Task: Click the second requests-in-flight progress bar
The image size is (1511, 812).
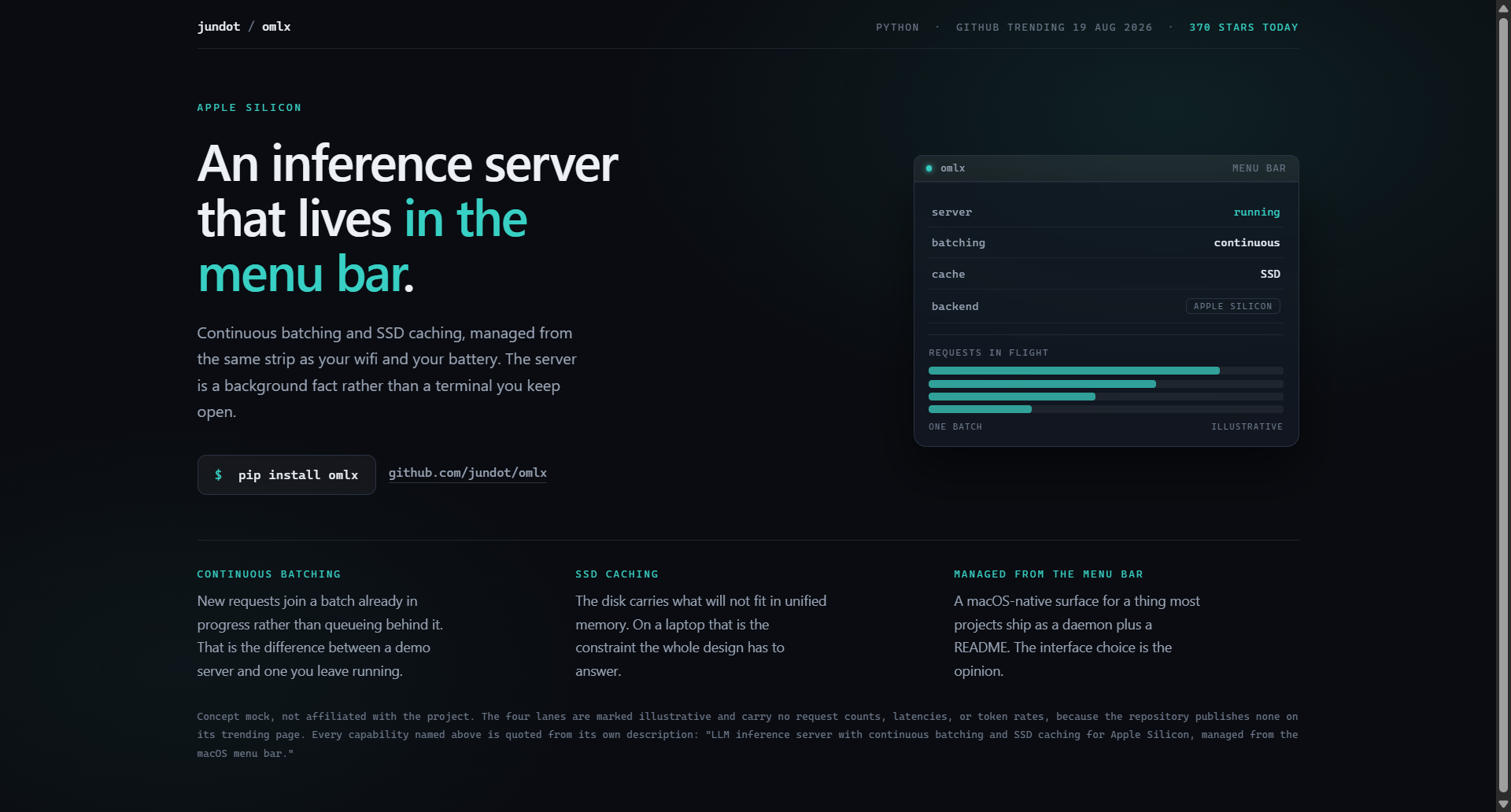Action: tap(1106, 384)
